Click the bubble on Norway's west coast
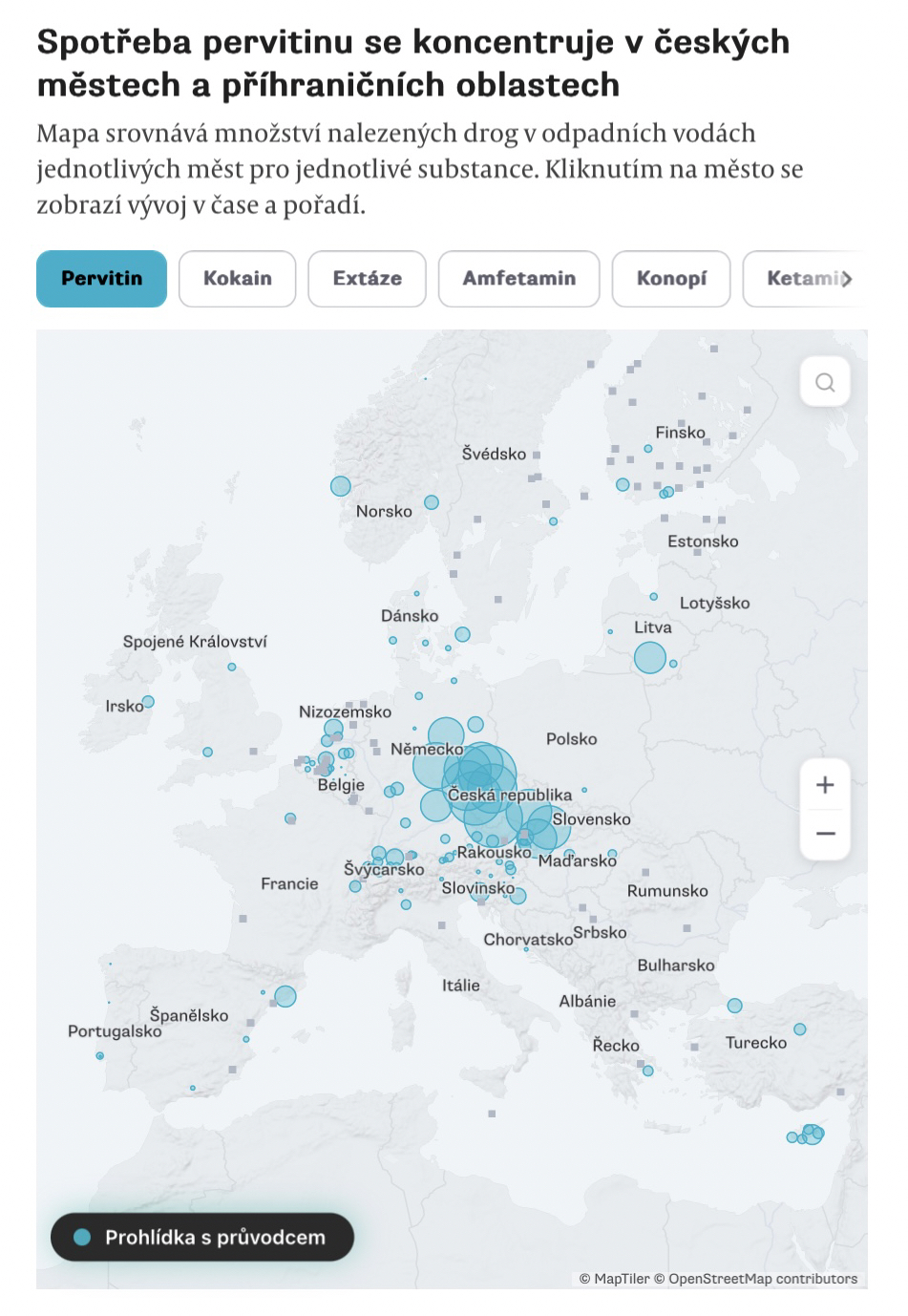The width and height of the screenshot is (908, 1316). tap(340, 486)
